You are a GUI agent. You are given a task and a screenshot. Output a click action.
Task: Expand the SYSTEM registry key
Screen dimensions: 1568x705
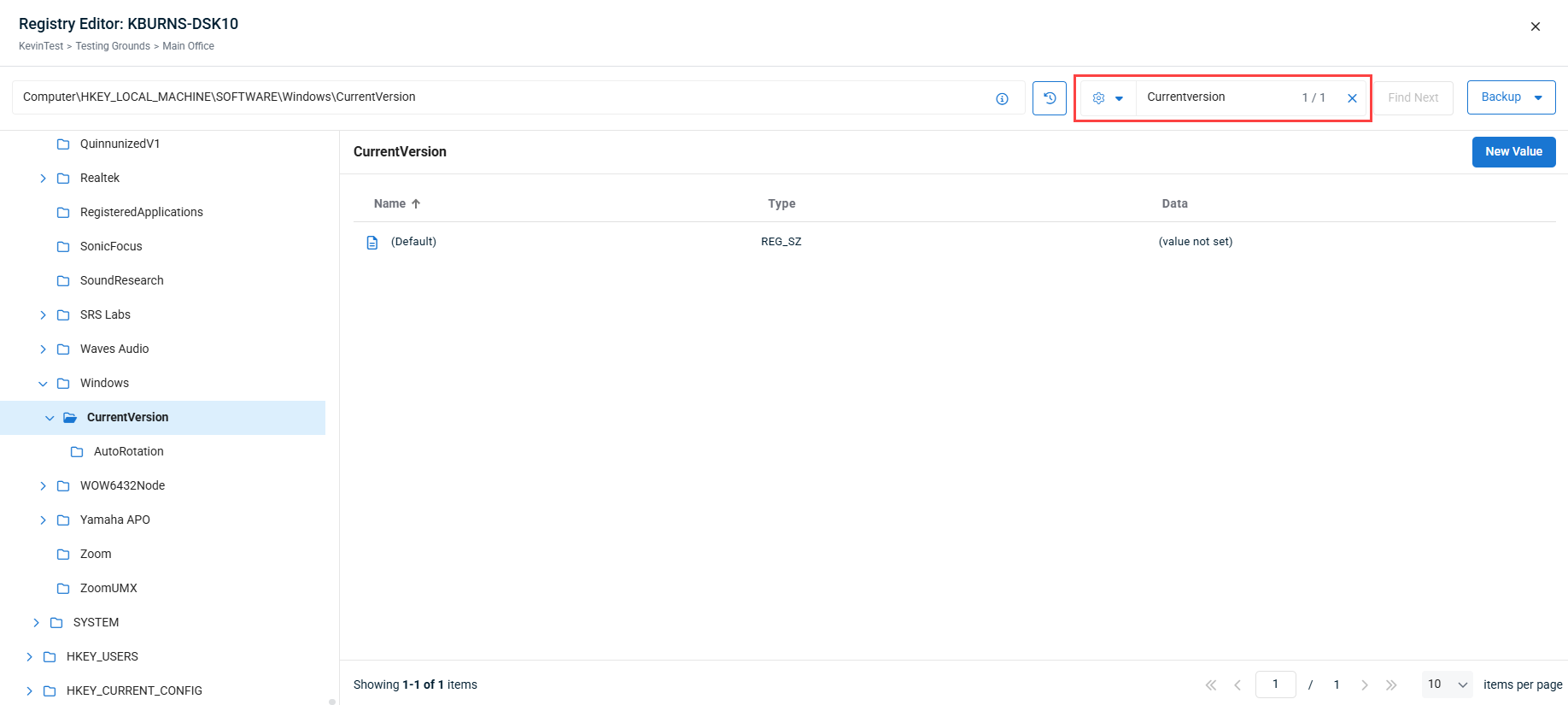[x=37, y=623]
